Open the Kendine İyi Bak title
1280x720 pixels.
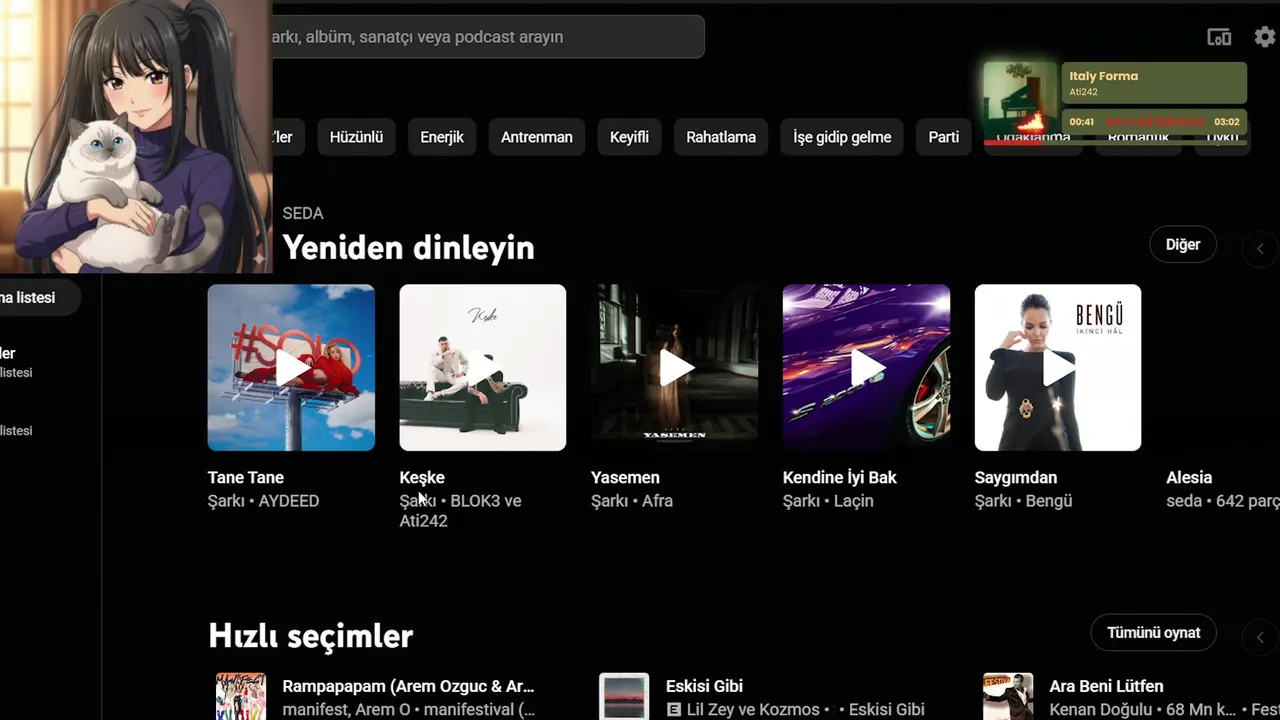pos(840,478)
